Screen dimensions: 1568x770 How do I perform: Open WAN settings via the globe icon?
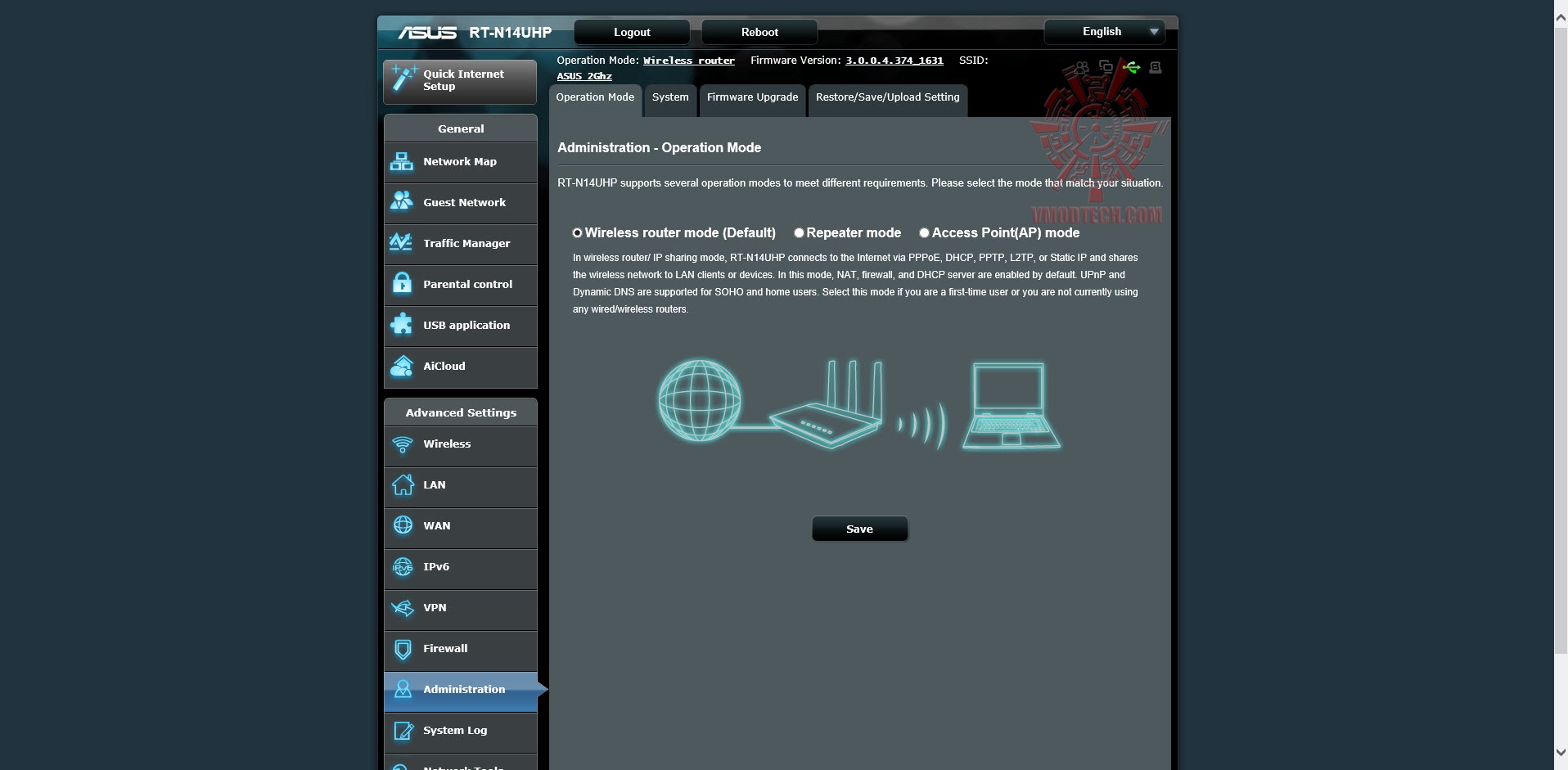point(403,525)
